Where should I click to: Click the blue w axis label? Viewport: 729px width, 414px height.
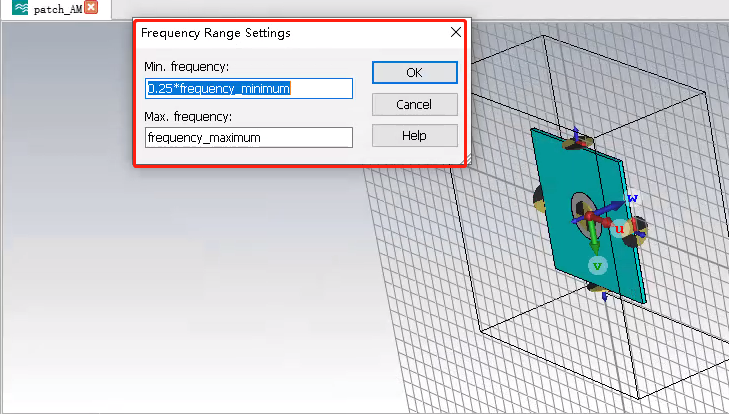[x=632, y=197]
